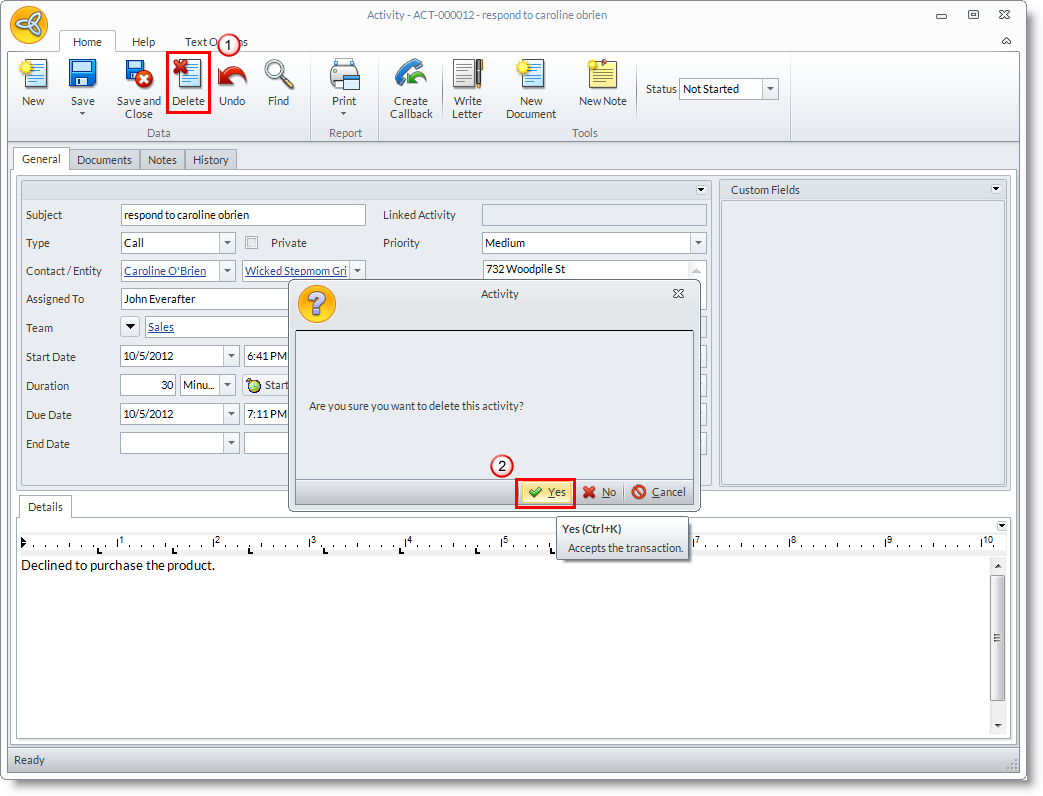The width and height of the screenshot is (1043, 796).
Task: Confirm deletion with Yes button
Action: tap(546, 492)
